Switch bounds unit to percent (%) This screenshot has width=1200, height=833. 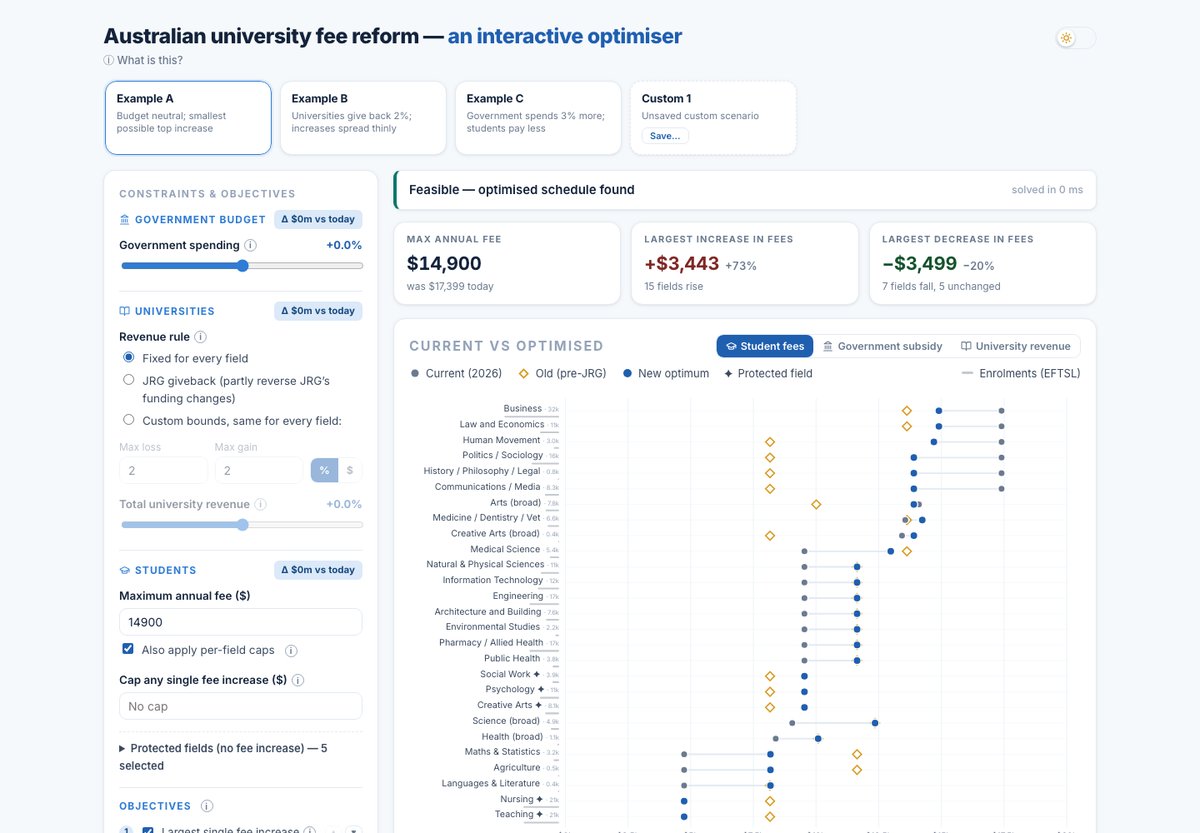[x=324, y=470]
